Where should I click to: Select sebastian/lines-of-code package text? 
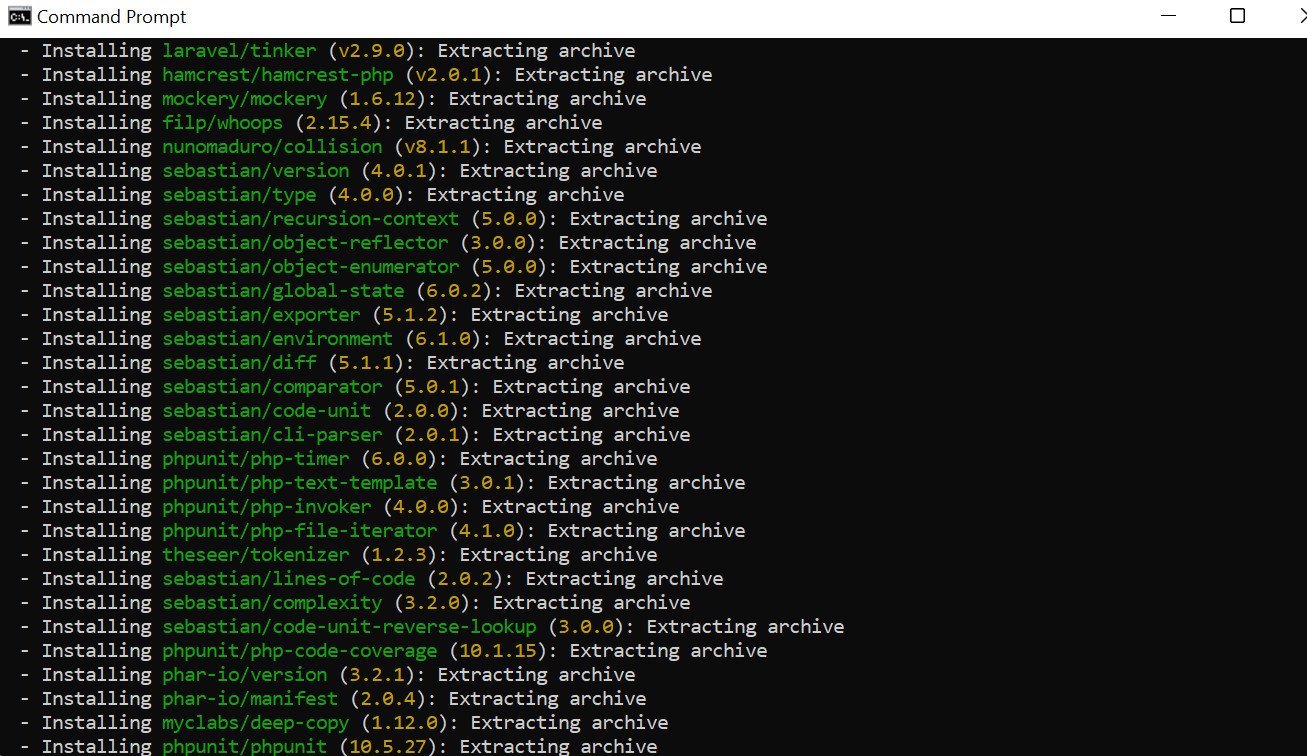coord(289,578)
